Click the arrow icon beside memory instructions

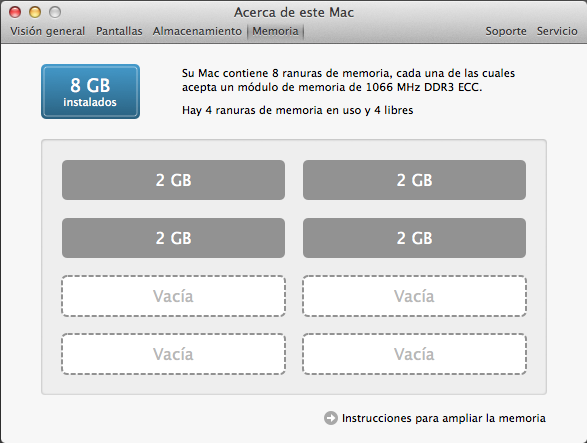[331, 418]
